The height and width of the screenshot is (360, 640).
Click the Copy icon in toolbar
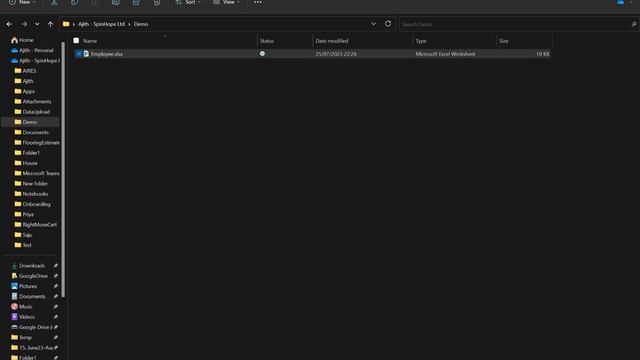point(74,2)
